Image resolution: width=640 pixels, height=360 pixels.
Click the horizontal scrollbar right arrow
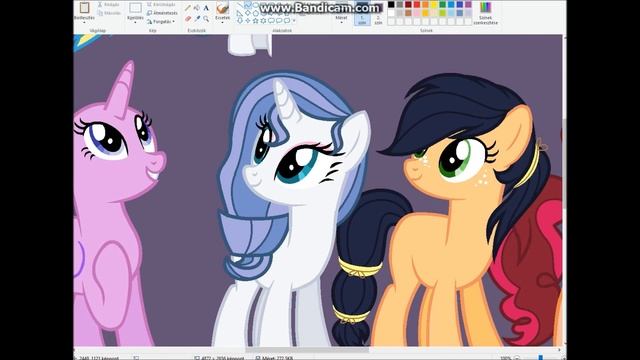559,349
